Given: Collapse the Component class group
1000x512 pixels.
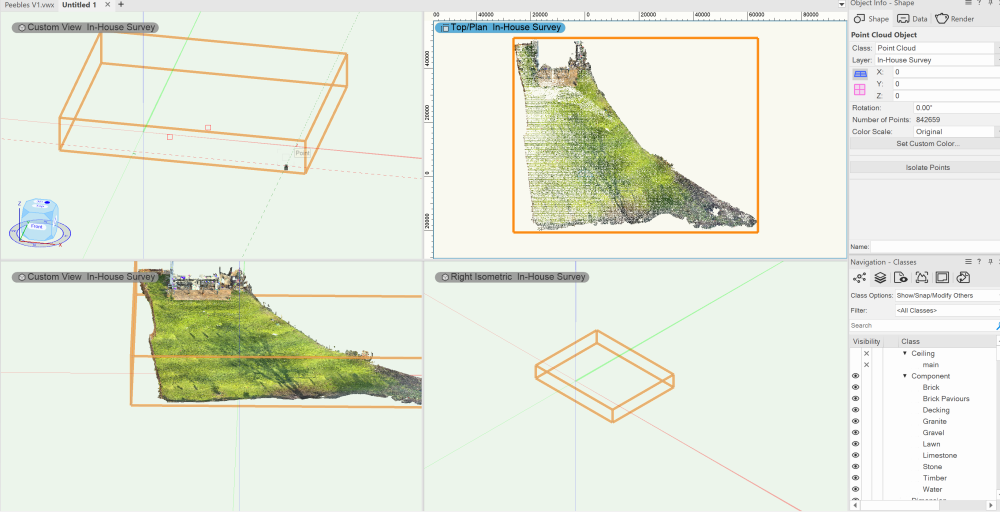Looking at the screenshot, I should [905, 376].
